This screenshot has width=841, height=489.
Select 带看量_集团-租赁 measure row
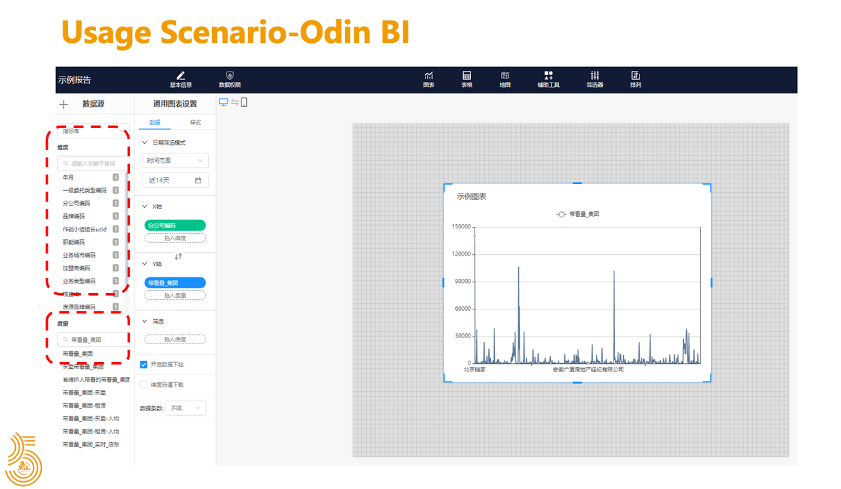84,405
